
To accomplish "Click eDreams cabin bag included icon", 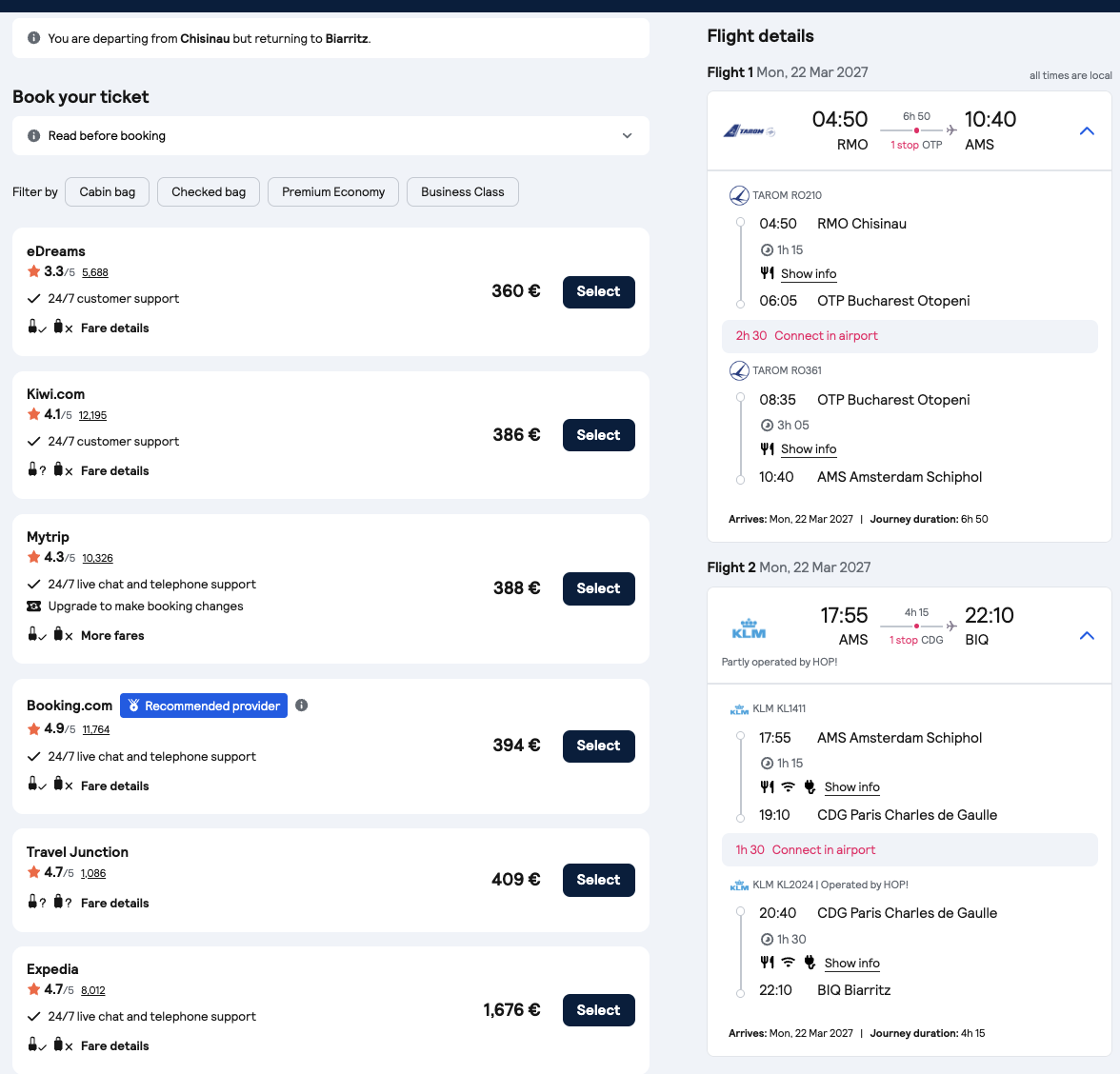I will (x=36, y=328).
